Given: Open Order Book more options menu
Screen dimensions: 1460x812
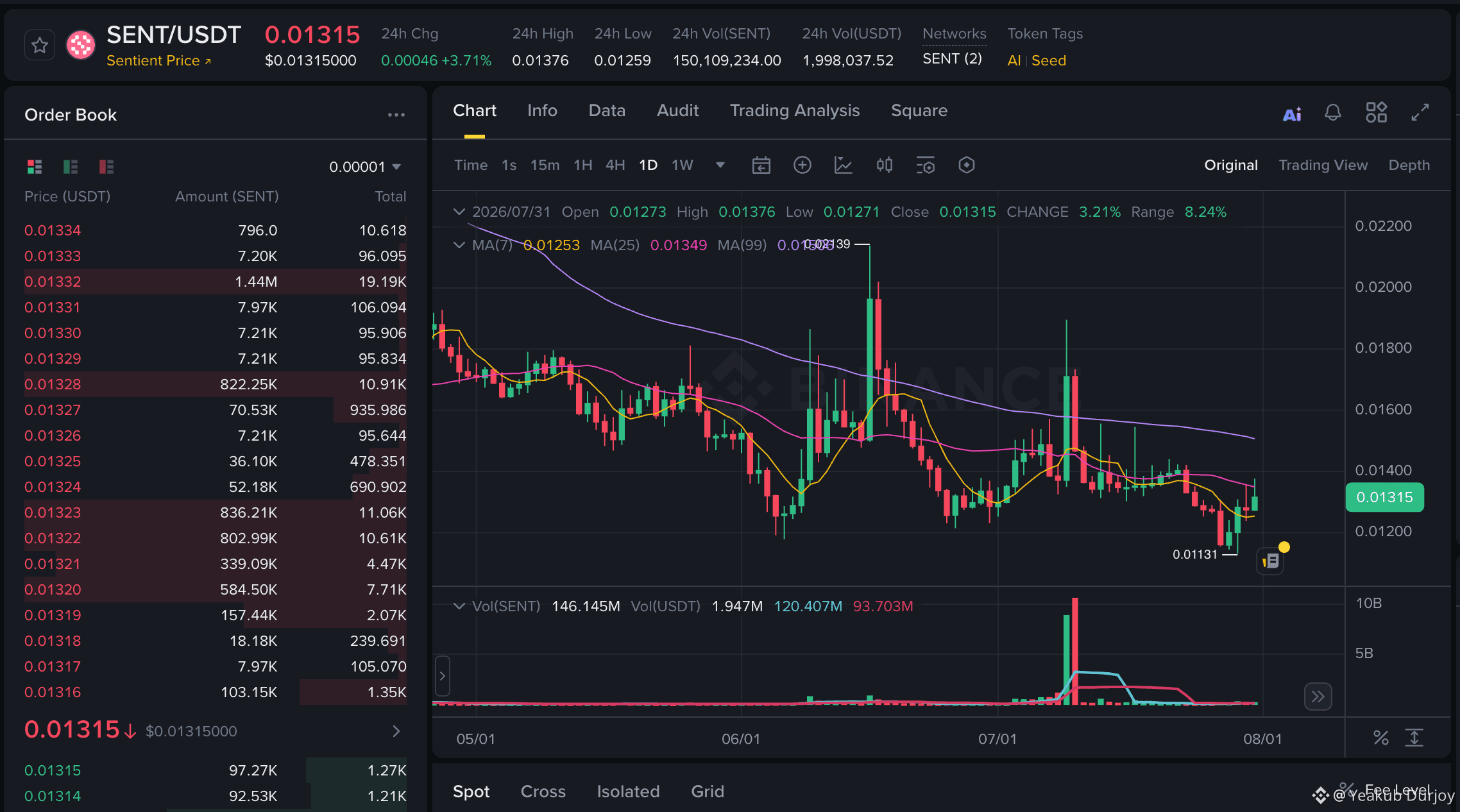Looking at the screenshot, I should pos(396,115).
